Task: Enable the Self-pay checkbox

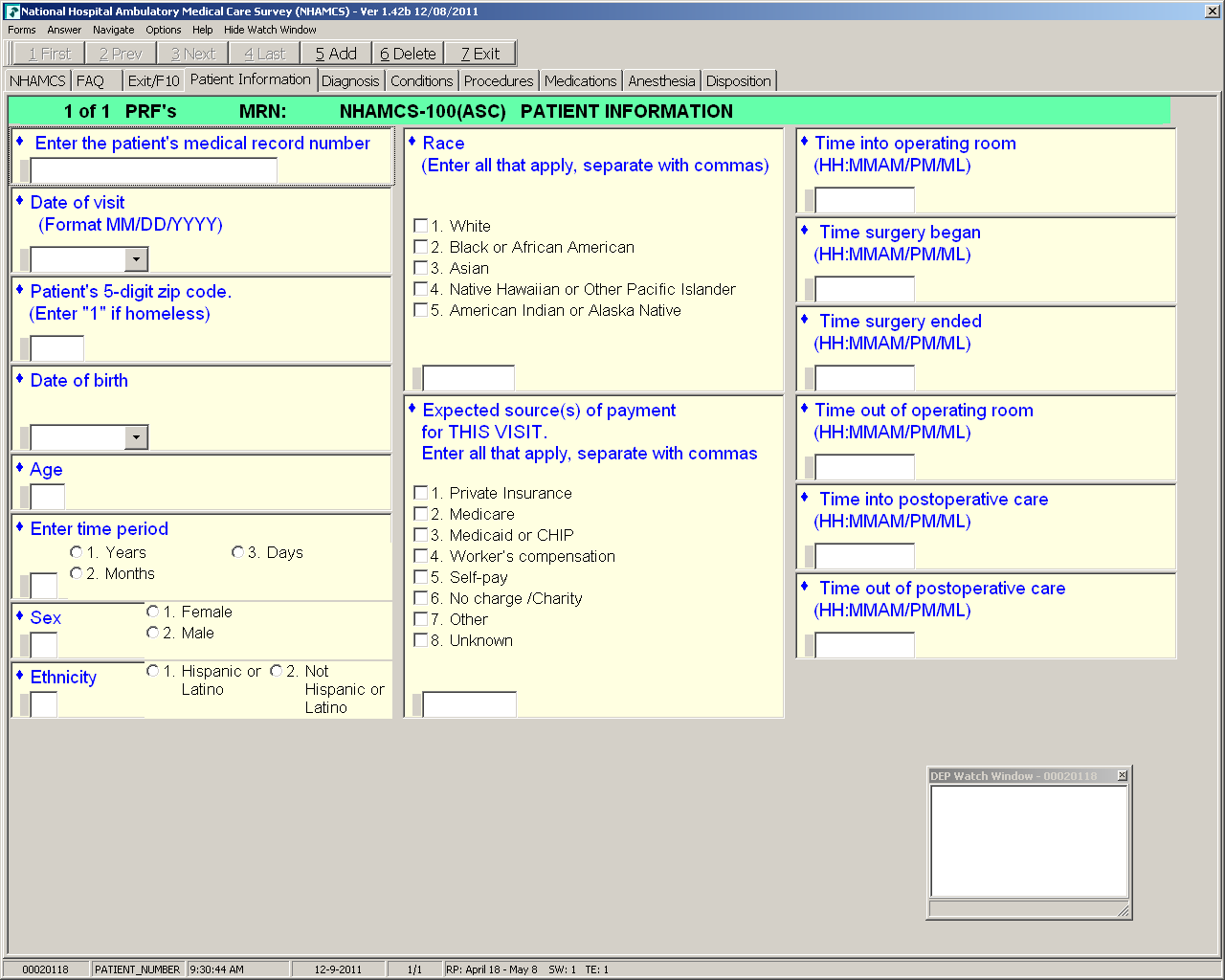Action: 420,577
